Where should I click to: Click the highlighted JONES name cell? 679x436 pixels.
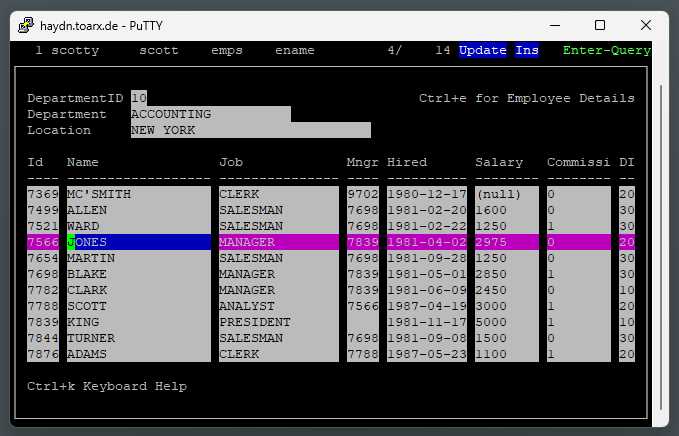point(139,242)
